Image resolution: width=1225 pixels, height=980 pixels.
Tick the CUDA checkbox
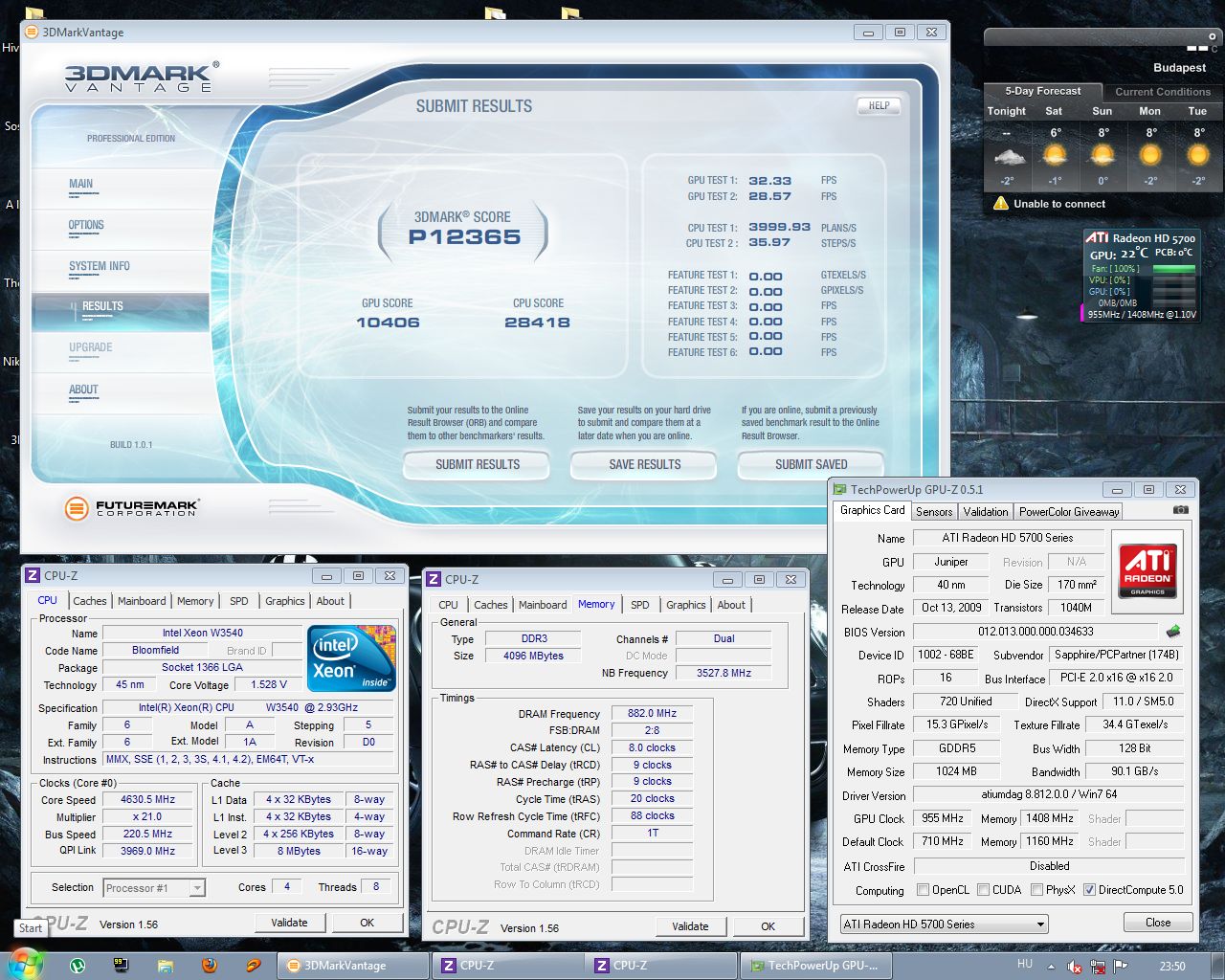pos(983,890)
